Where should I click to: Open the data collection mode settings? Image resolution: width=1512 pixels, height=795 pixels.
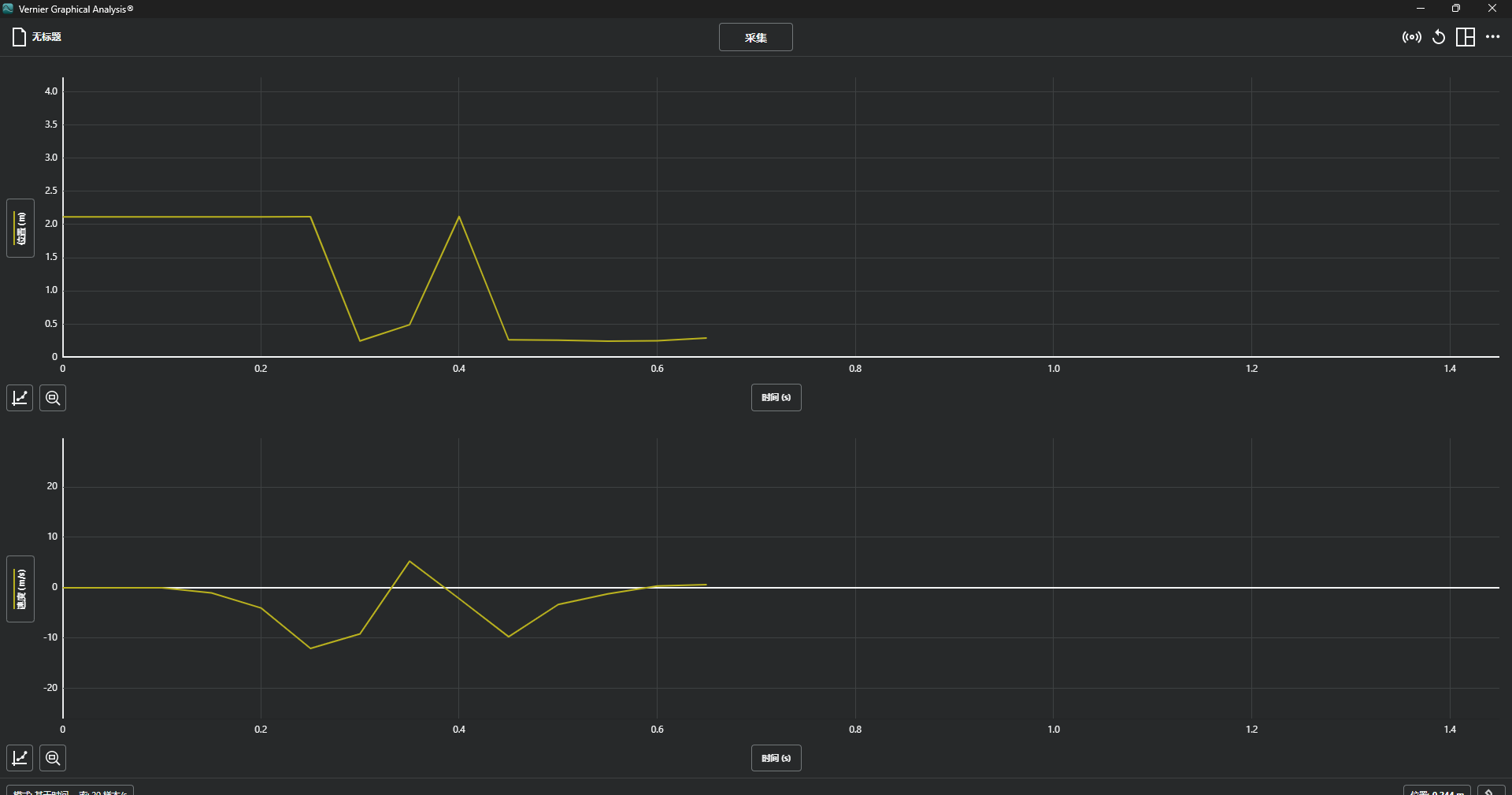tap(70, 790)
